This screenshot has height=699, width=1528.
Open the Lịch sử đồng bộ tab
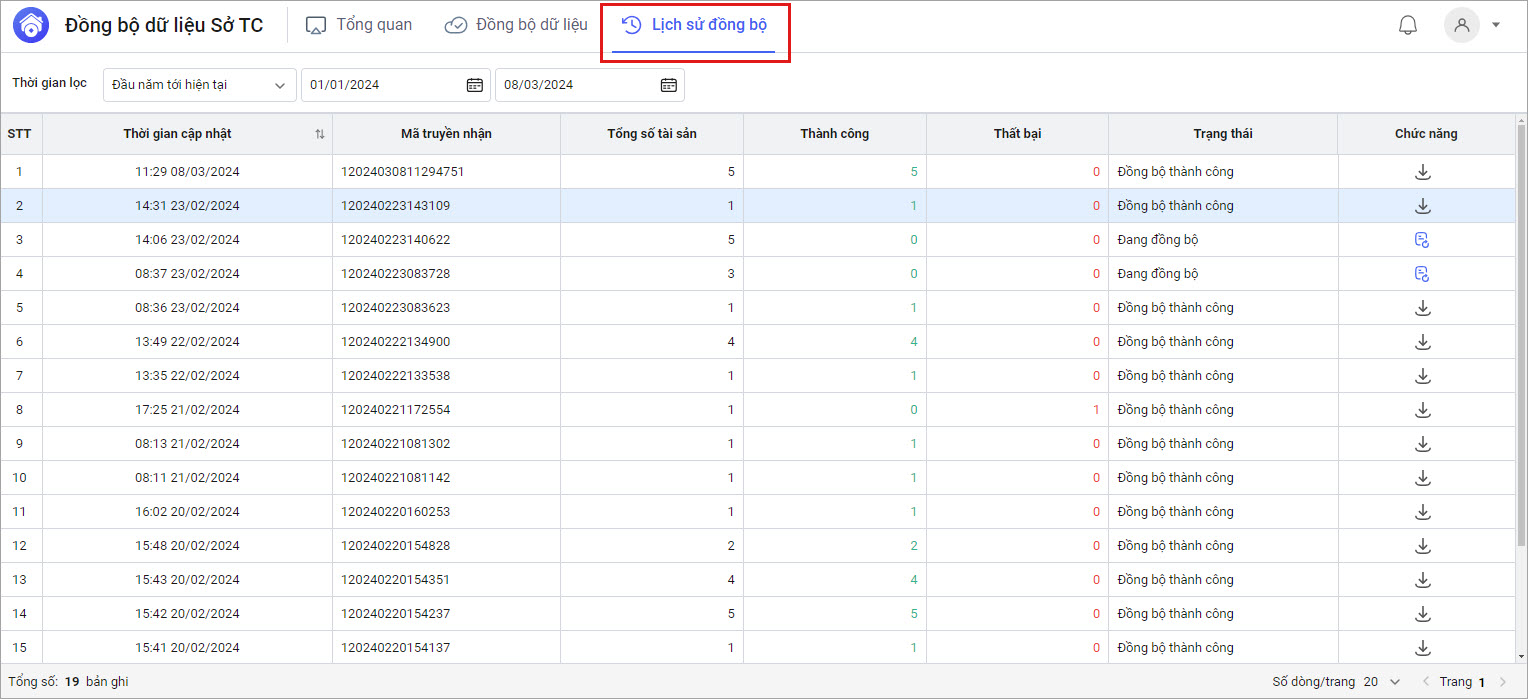pos(695,25)
